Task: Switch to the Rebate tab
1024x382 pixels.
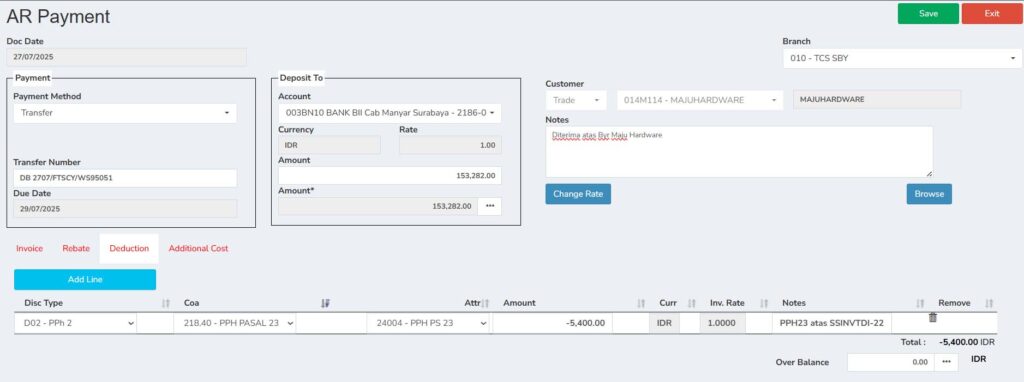Action: [76, 248]
